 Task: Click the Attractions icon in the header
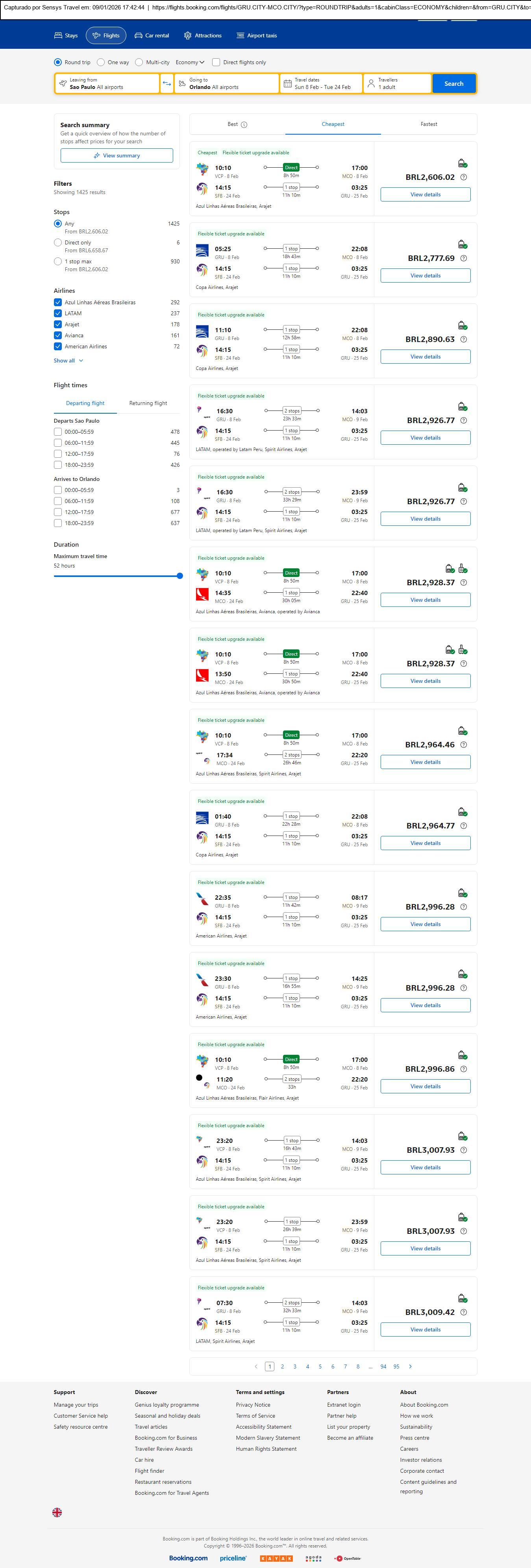[187, 36]
